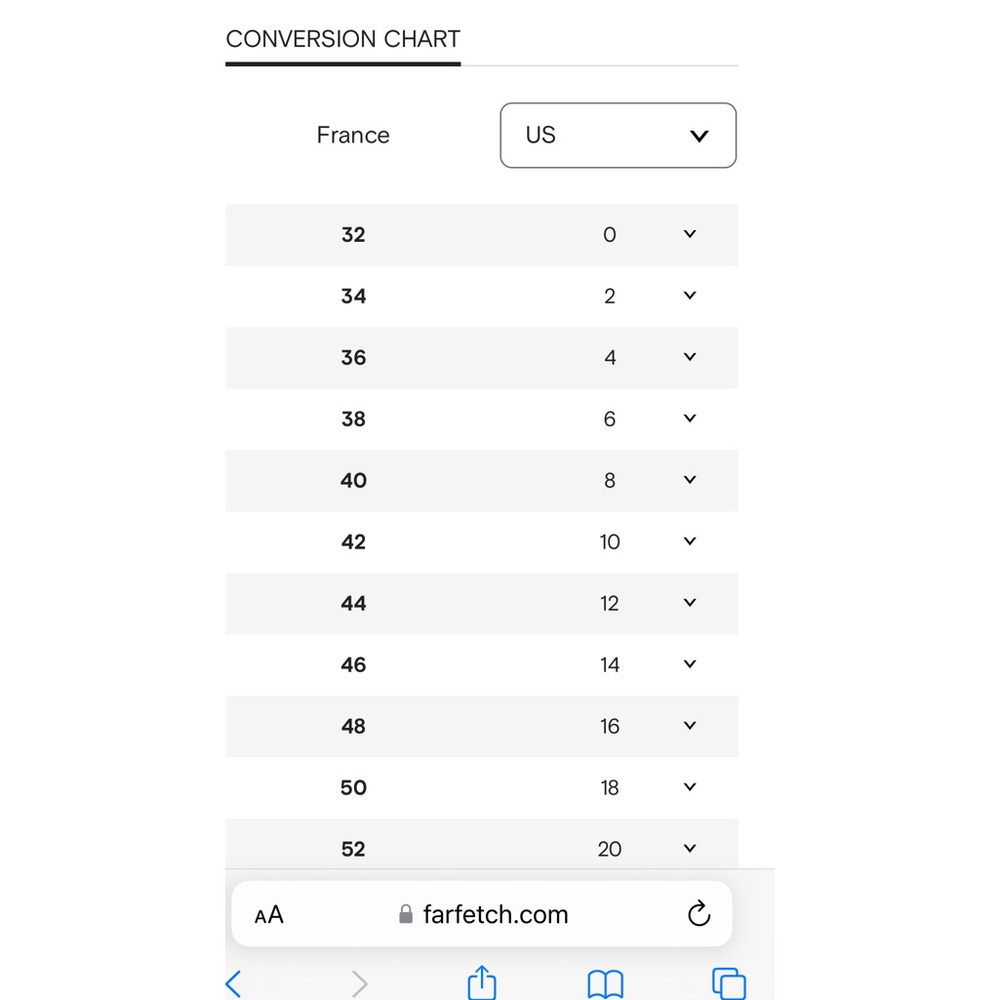Open the bookmarks book icon
The width and height of the screenshot is (1000, 1000).
click(x=605, y=984)
